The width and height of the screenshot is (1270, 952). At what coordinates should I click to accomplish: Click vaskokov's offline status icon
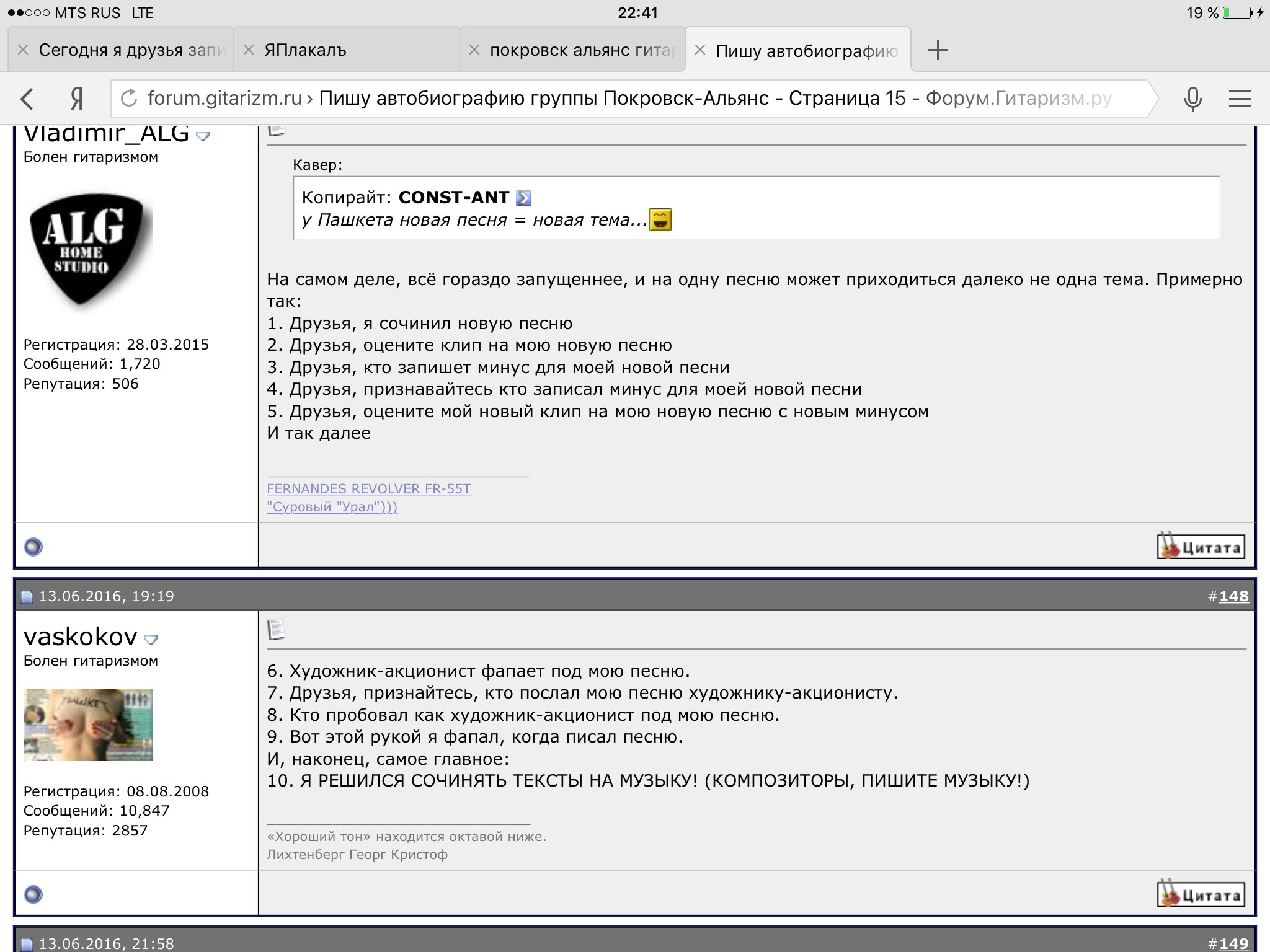point(33,894)
